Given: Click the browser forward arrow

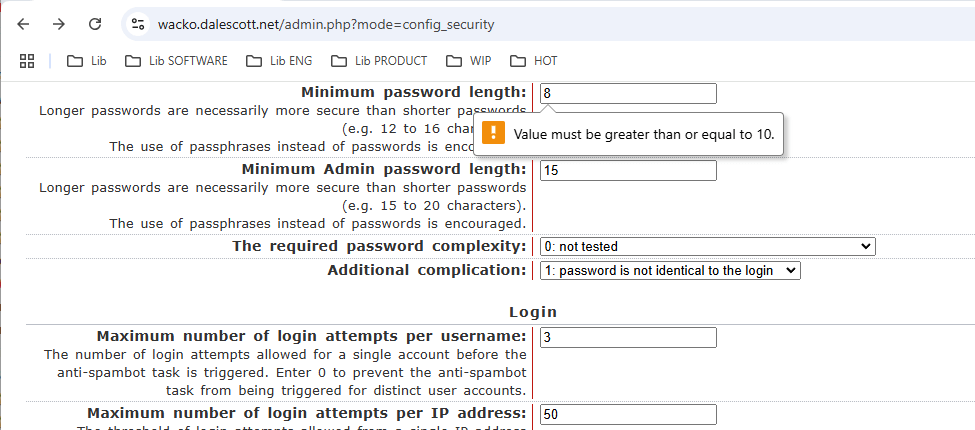Looking at the screenshot, I should pyautogui.click(x=59, y=24).
